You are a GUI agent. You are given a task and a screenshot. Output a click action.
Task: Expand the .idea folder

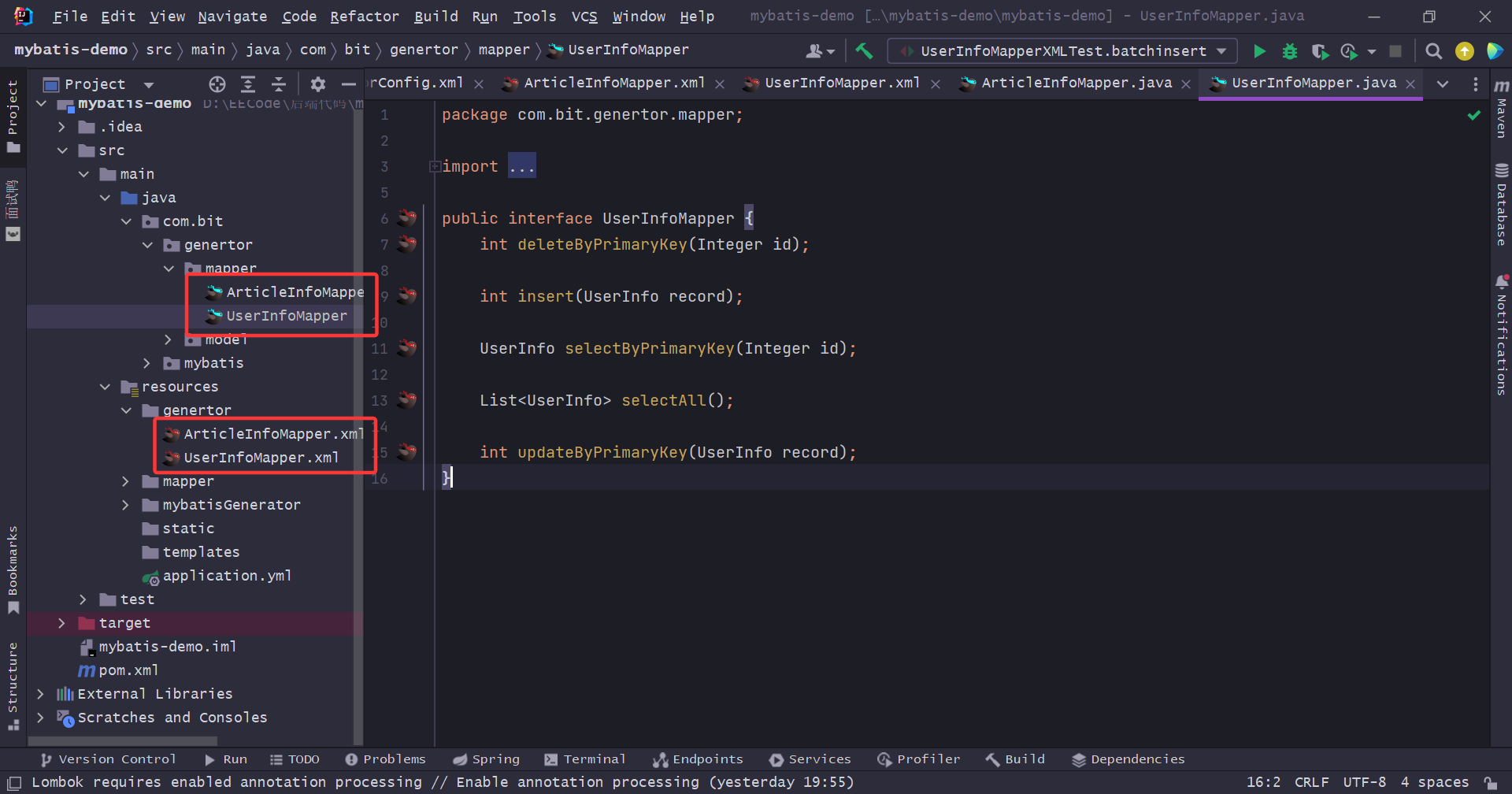click(61, 127)
